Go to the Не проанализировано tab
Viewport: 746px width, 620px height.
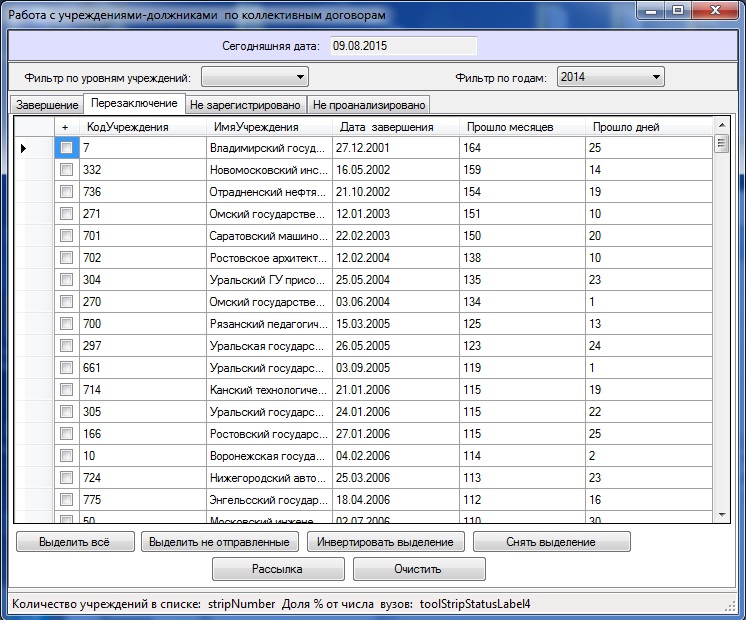pos(369,105)
